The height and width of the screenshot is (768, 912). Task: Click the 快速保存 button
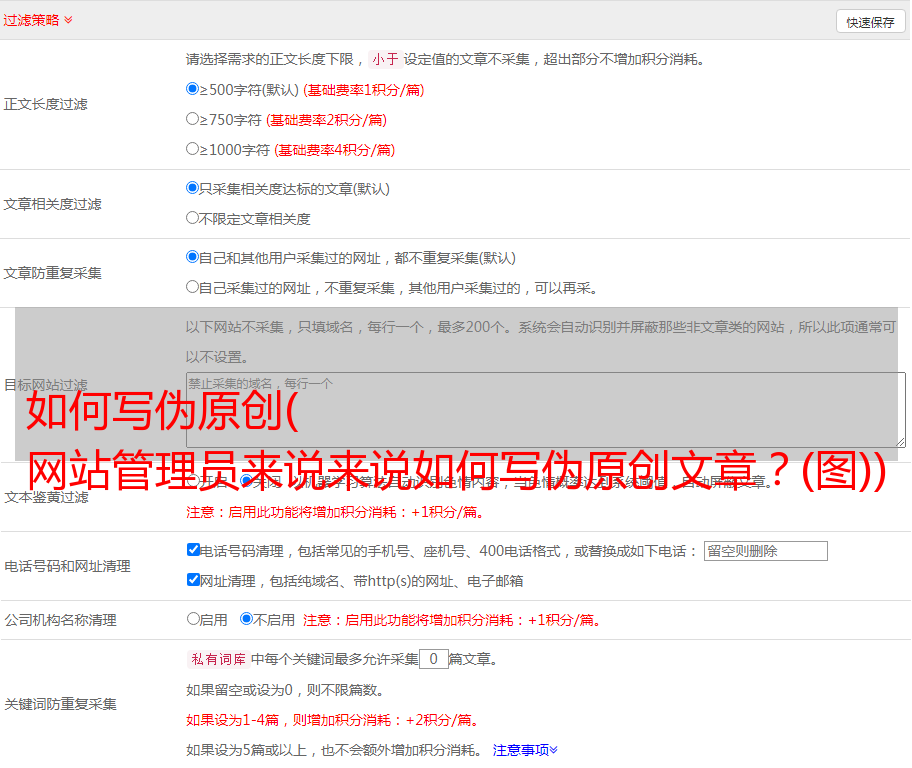[869, 22]
